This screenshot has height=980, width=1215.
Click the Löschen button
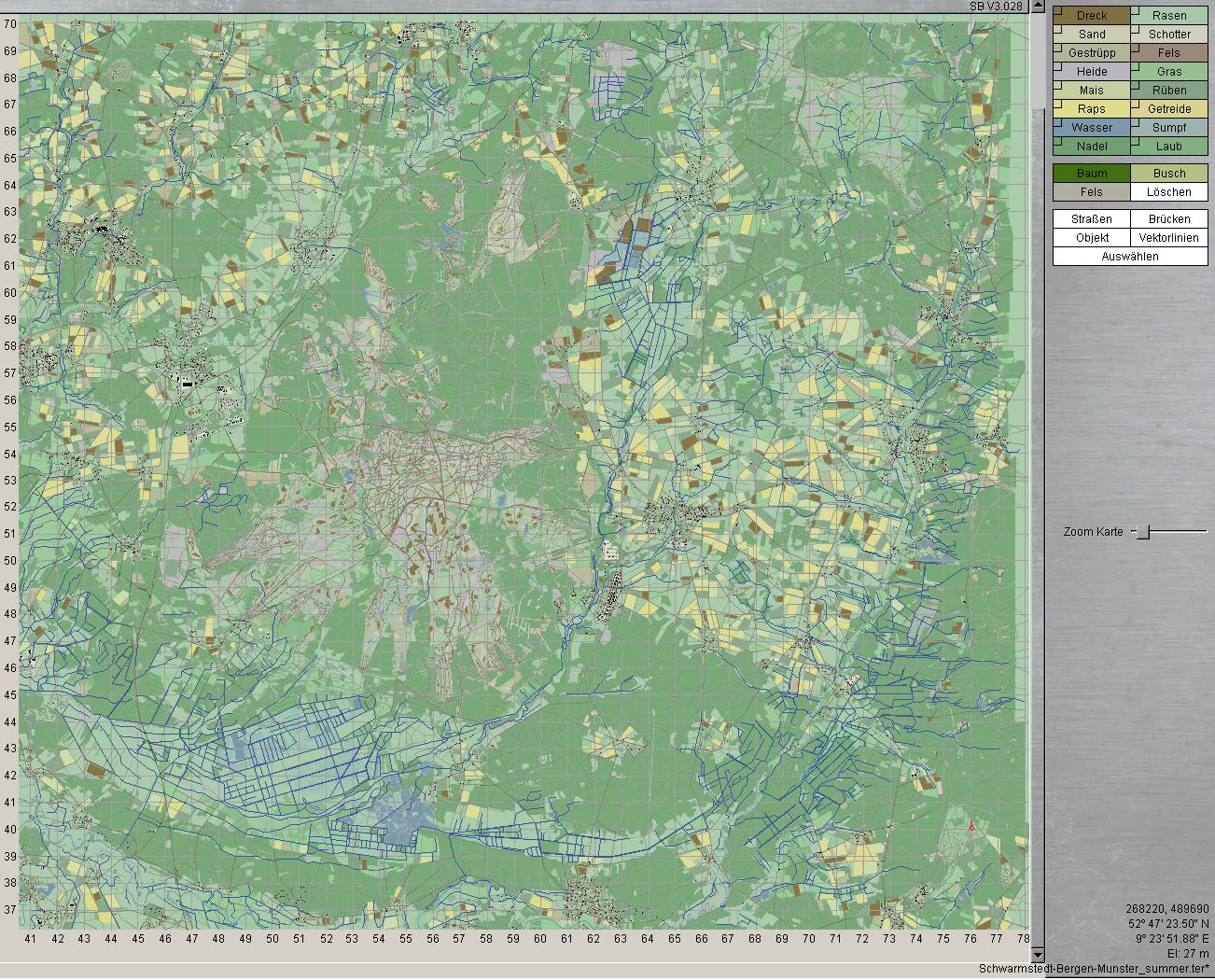click(1169, 192)
